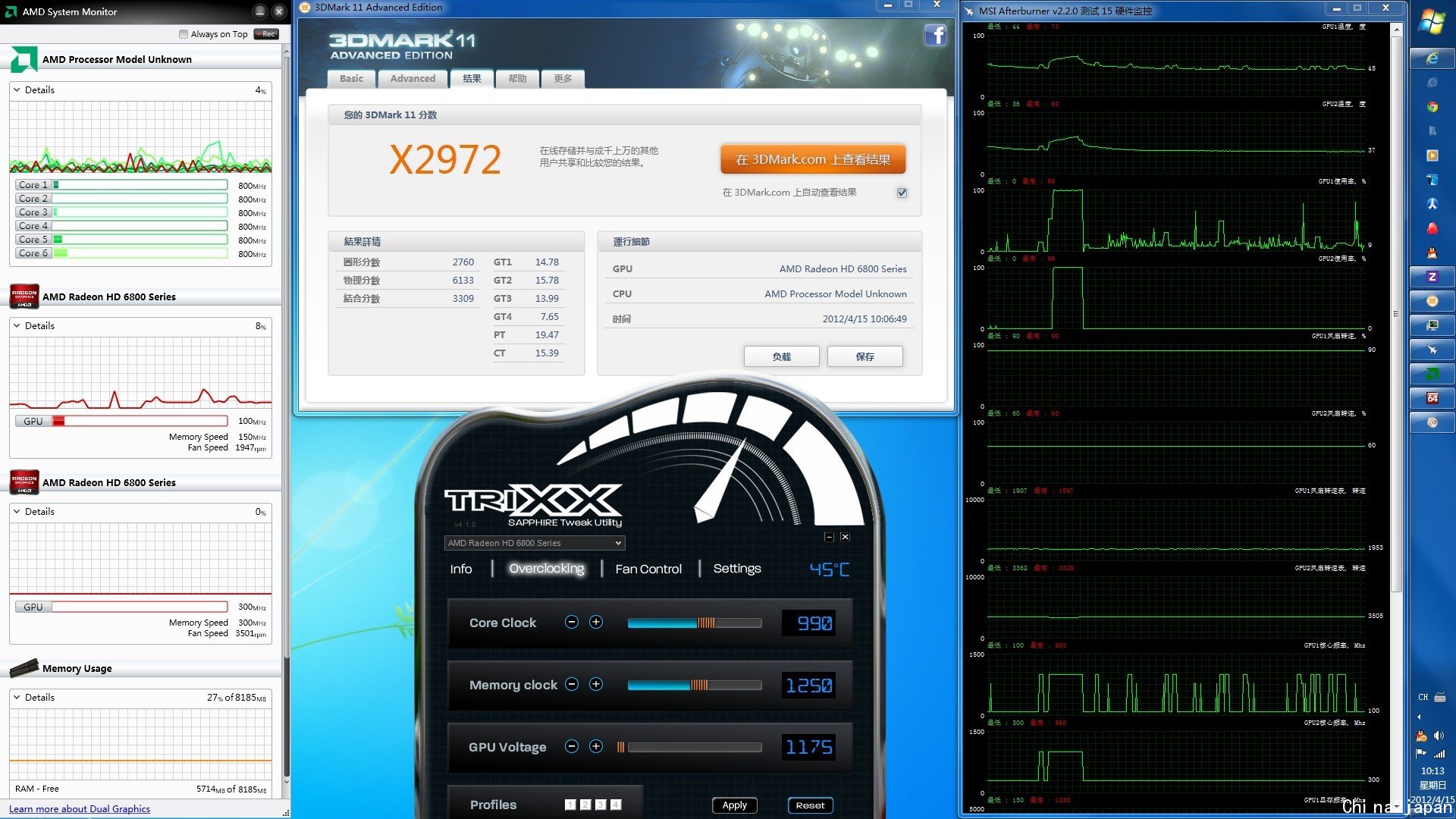Screen dimensions: 1456x819
Task: Click the clock showing 10:13
Action: pyautogui.click(x=1432, y=770)
